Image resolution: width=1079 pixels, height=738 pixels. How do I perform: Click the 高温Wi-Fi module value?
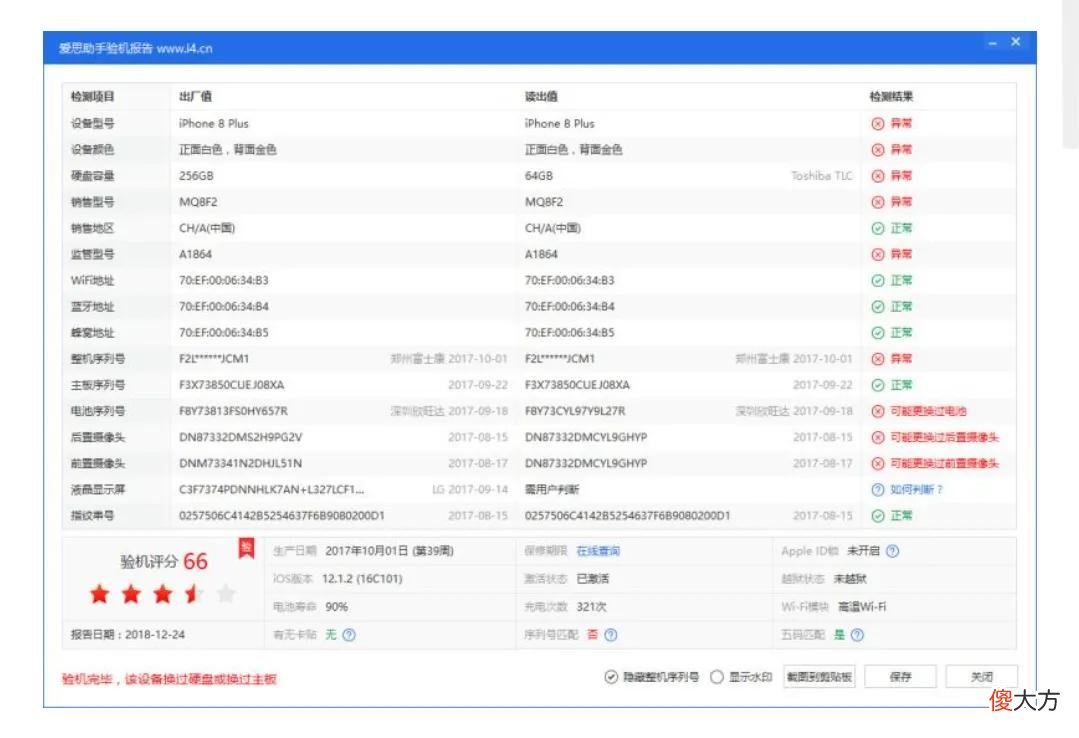point(862,607)
